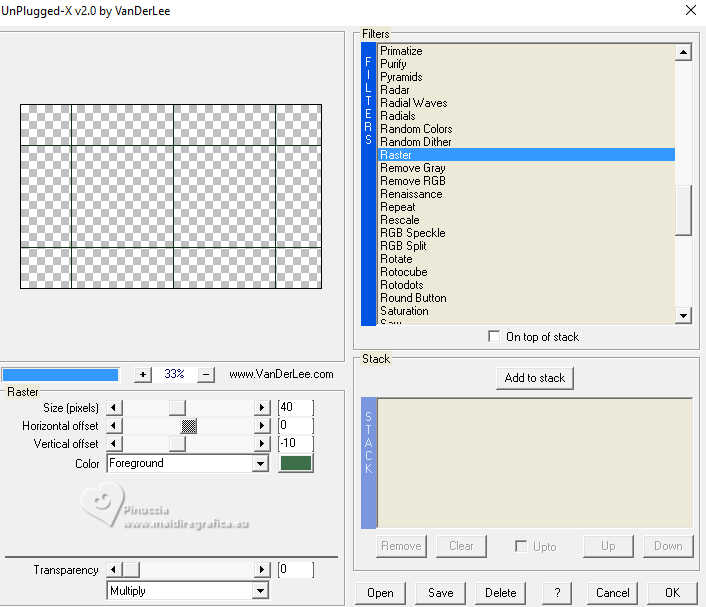Click the question mark help button
Image resolution: width=706 pixels, height=607 pixels.
click(557, 592)
